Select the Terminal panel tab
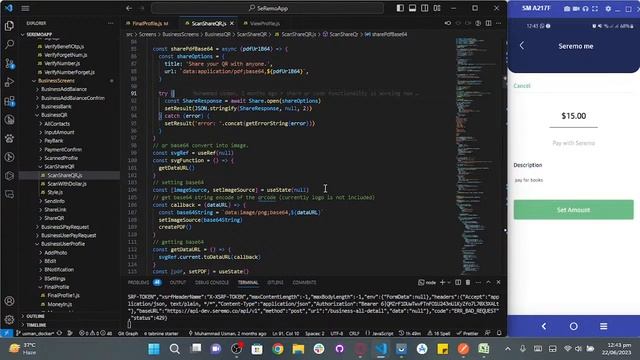This screenshot has width=640, height=360. point(248,282)
